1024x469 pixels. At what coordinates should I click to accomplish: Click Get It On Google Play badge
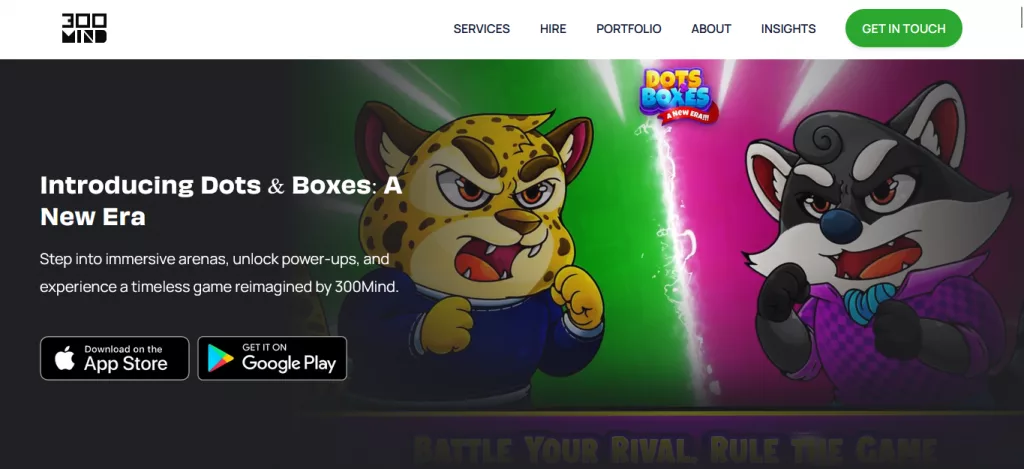[x=272, y=358]
